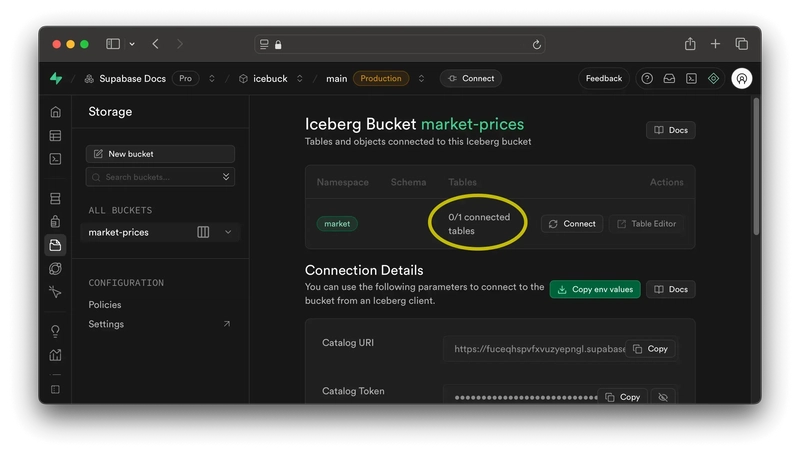
Task: Click the icebuck project name
Action: 270,79
